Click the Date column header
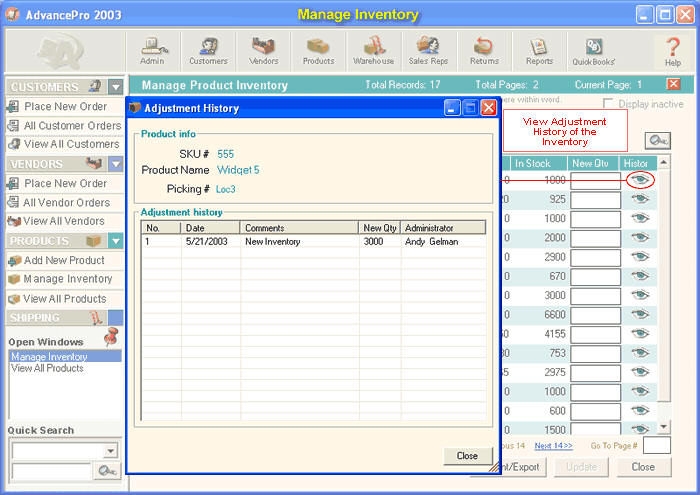700x495 pixels. tap(210, 228)
